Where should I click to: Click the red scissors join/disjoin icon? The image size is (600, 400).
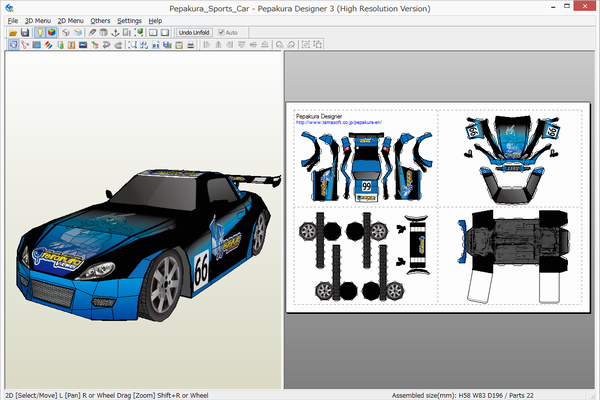pos(25,45)
